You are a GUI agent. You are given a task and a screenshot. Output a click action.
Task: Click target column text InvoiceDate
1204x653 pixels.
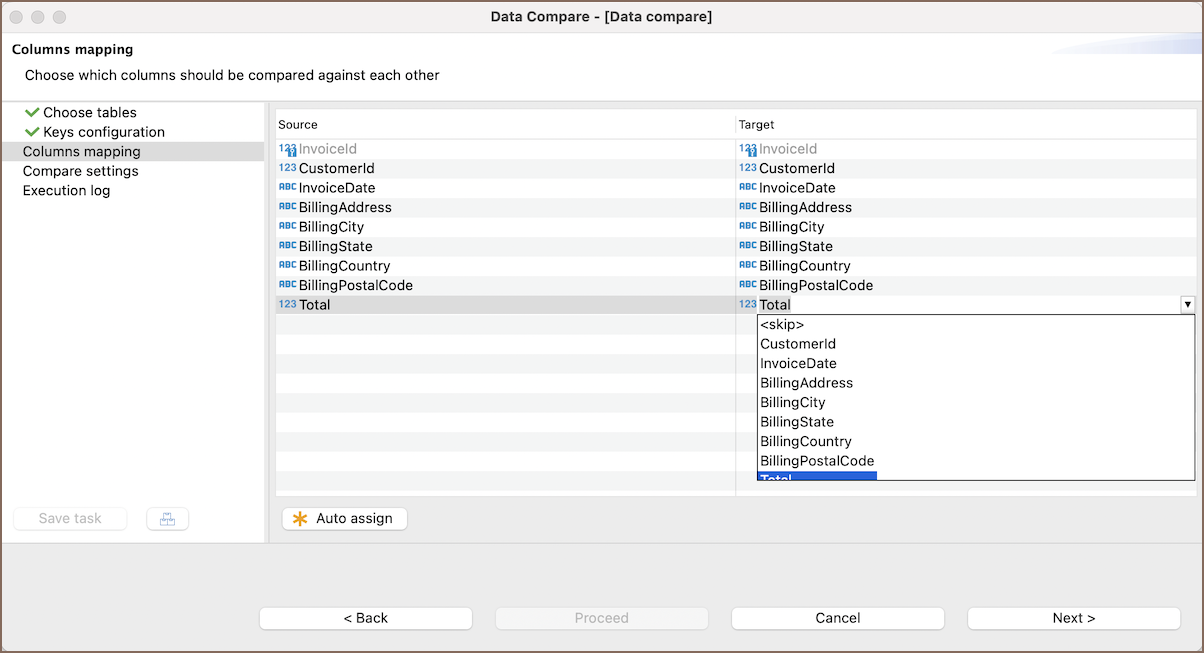797,188
